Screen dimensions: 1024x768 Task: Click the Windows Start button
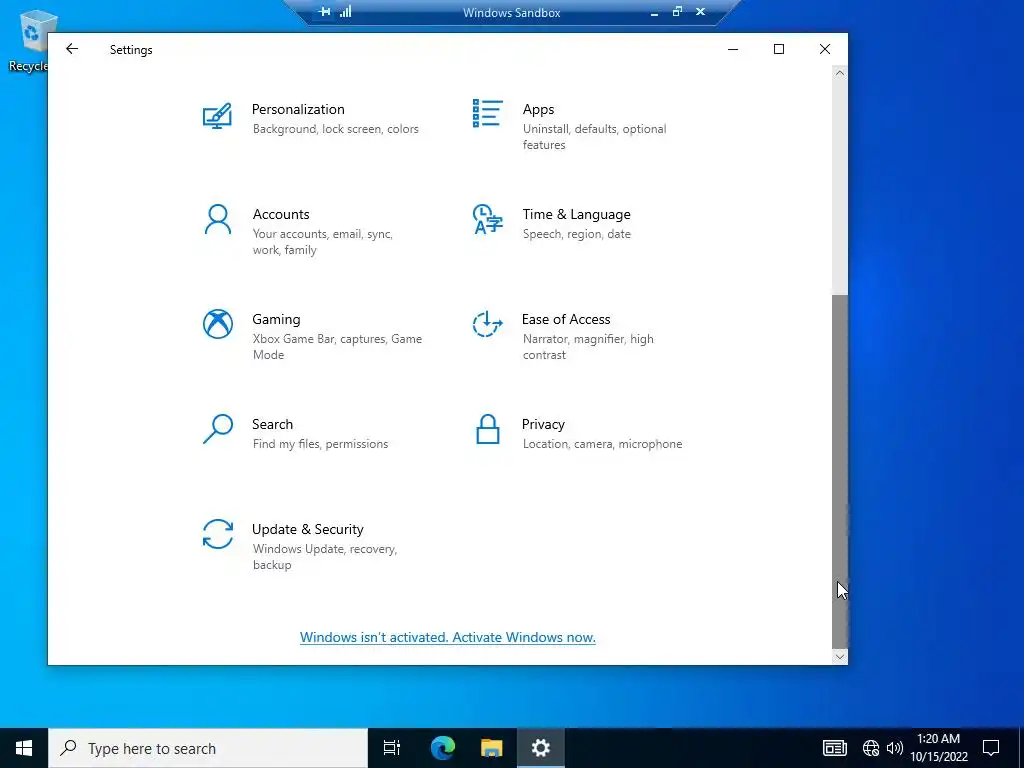(24, 748)
